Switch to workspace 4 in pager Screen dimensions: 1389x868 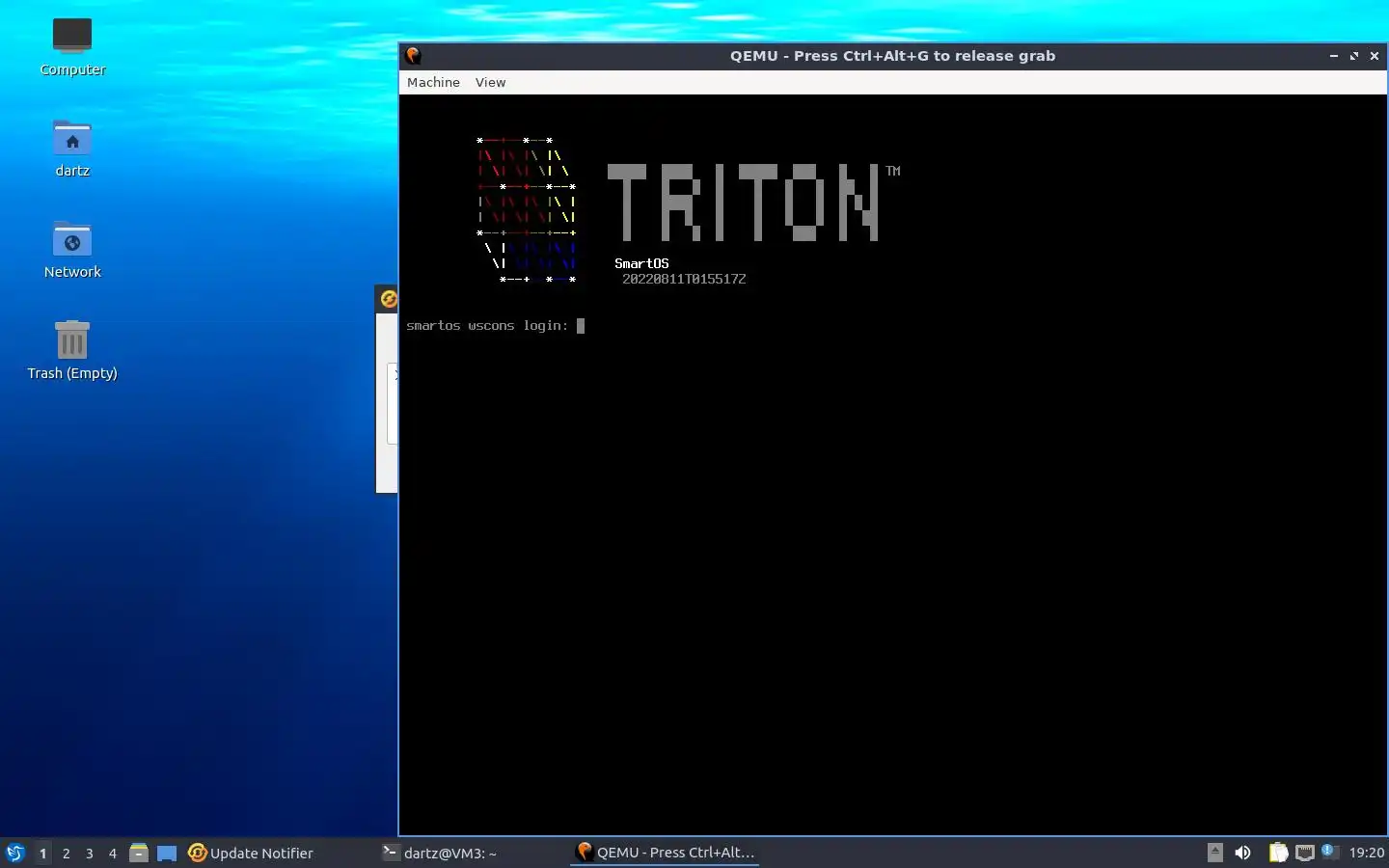pyautogui.click(x=113, y=853)
